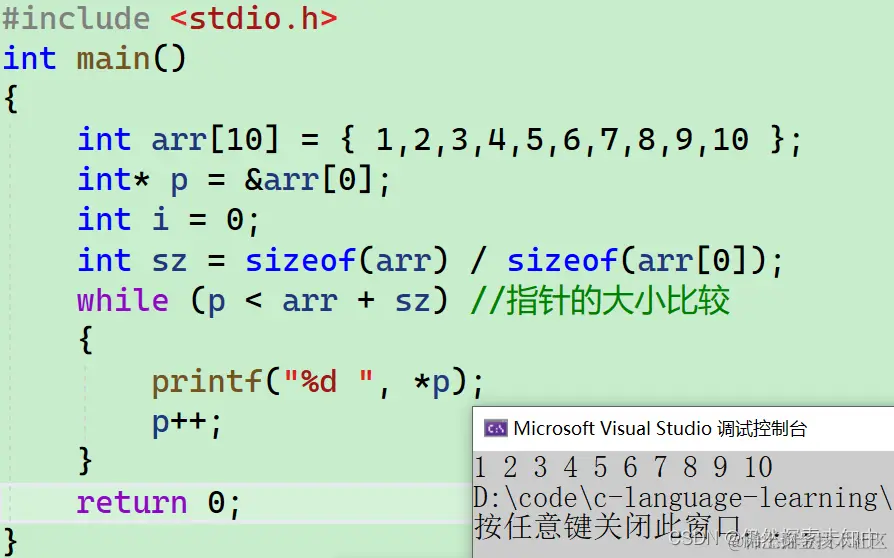
Task: Click the comment //指针的大小比较
Action: click(x=600, y=301)
